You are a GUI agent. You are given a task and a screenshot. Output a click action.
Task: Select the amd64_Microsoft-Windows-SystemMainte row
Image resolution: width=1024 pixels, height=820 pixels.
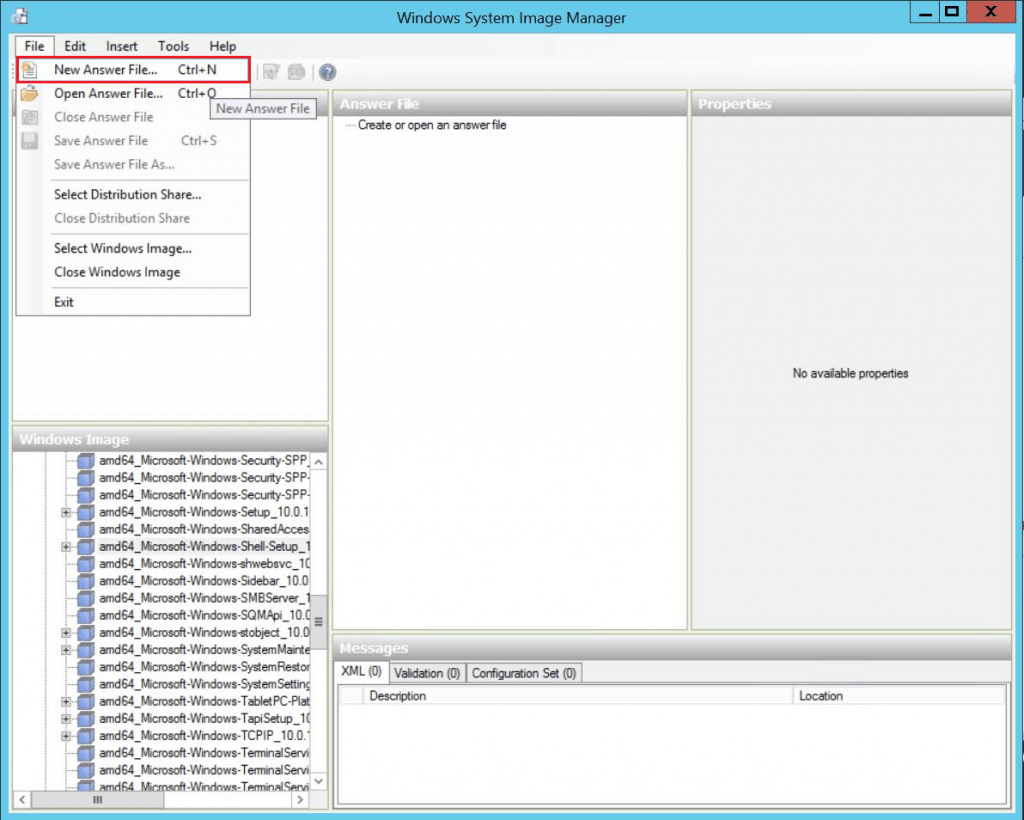click(204, 650)
